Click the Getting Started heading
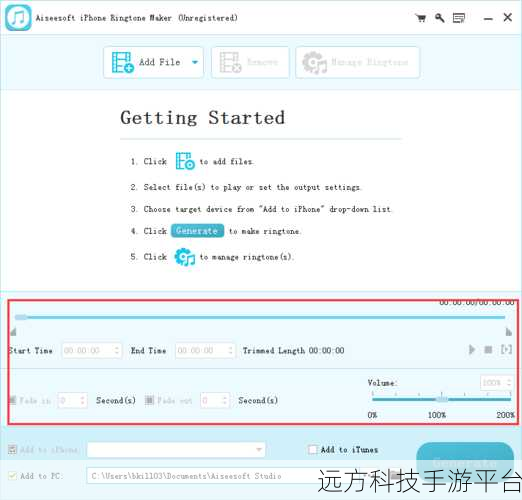 [203, 118]
